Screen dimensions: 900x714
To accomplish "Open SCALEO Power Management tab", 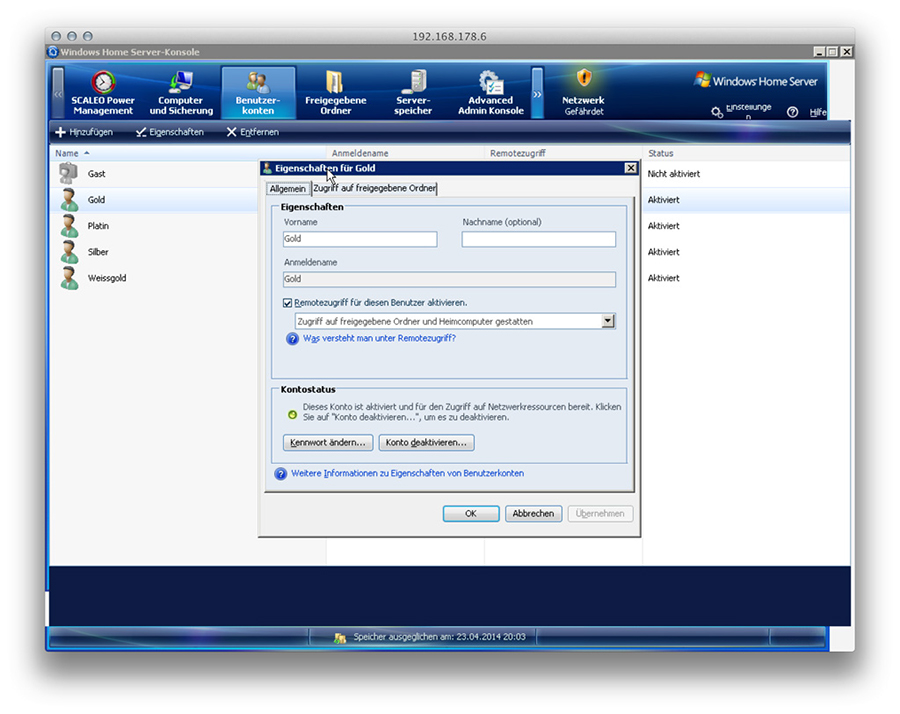I will [103, 93].
